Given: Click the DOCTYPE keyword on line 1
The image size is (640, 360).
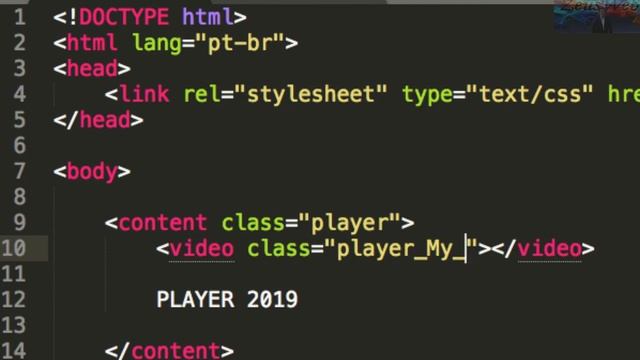Looking at the screenshot, I should tap(124, 18).
